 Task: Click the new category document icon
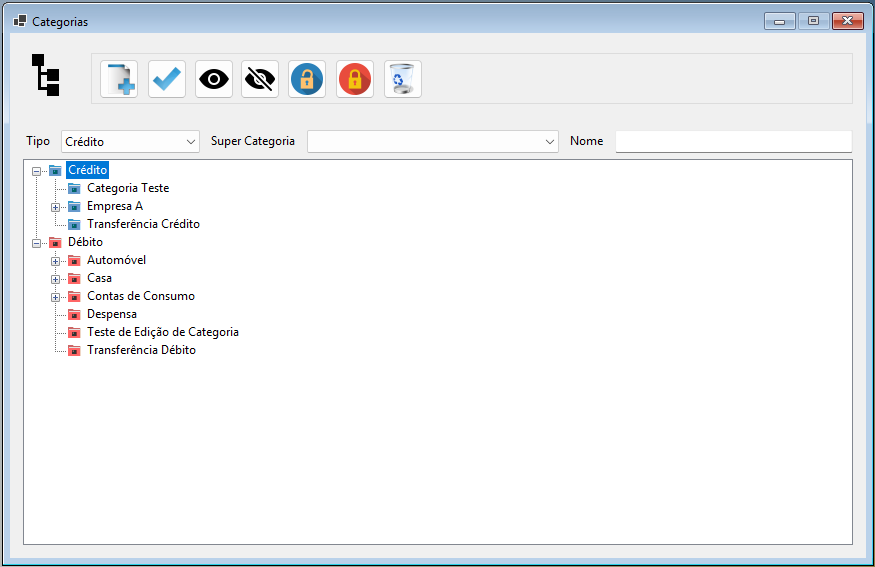point(119,79)
